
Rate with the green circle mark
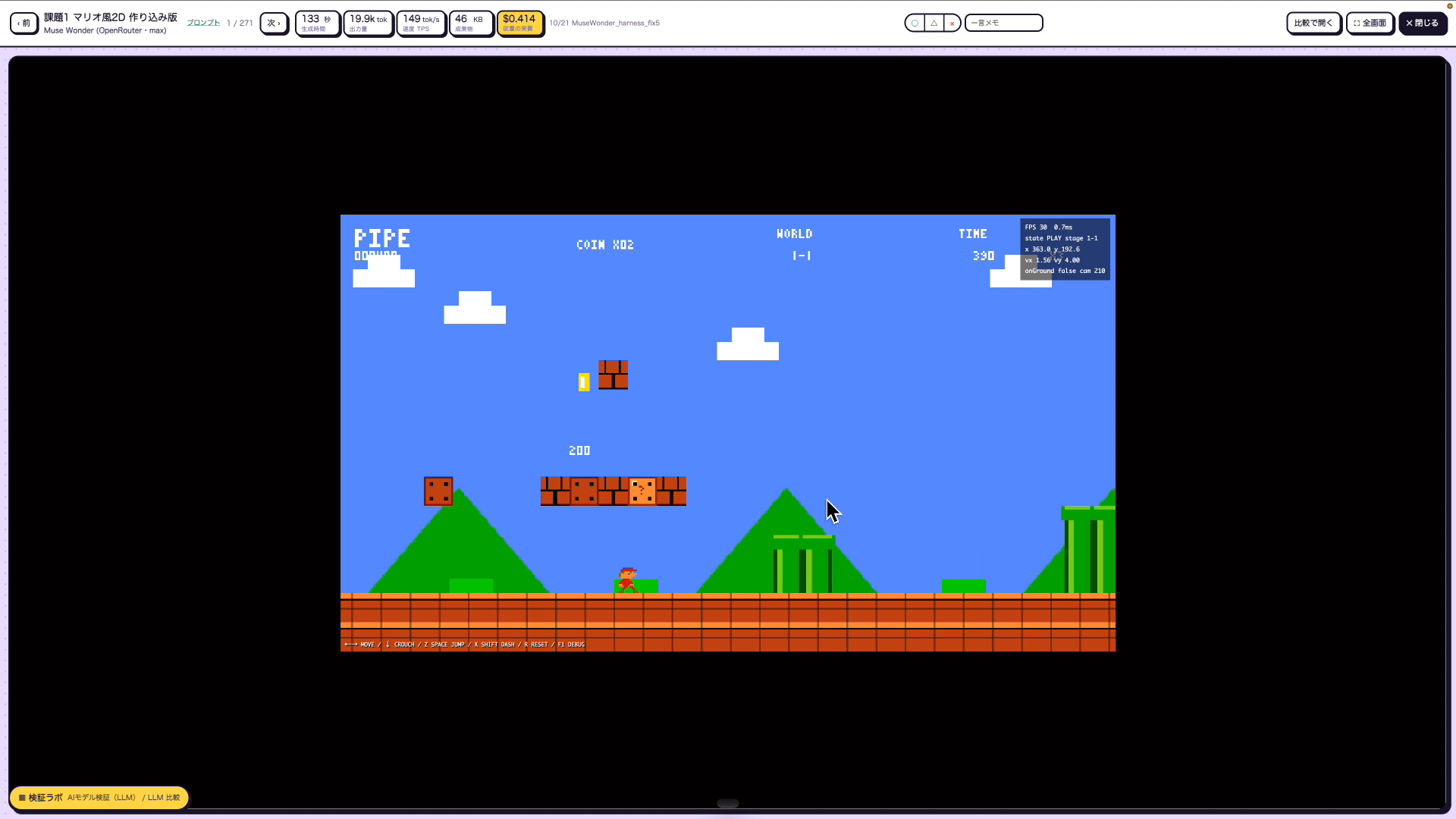click(x=915, y=23)
